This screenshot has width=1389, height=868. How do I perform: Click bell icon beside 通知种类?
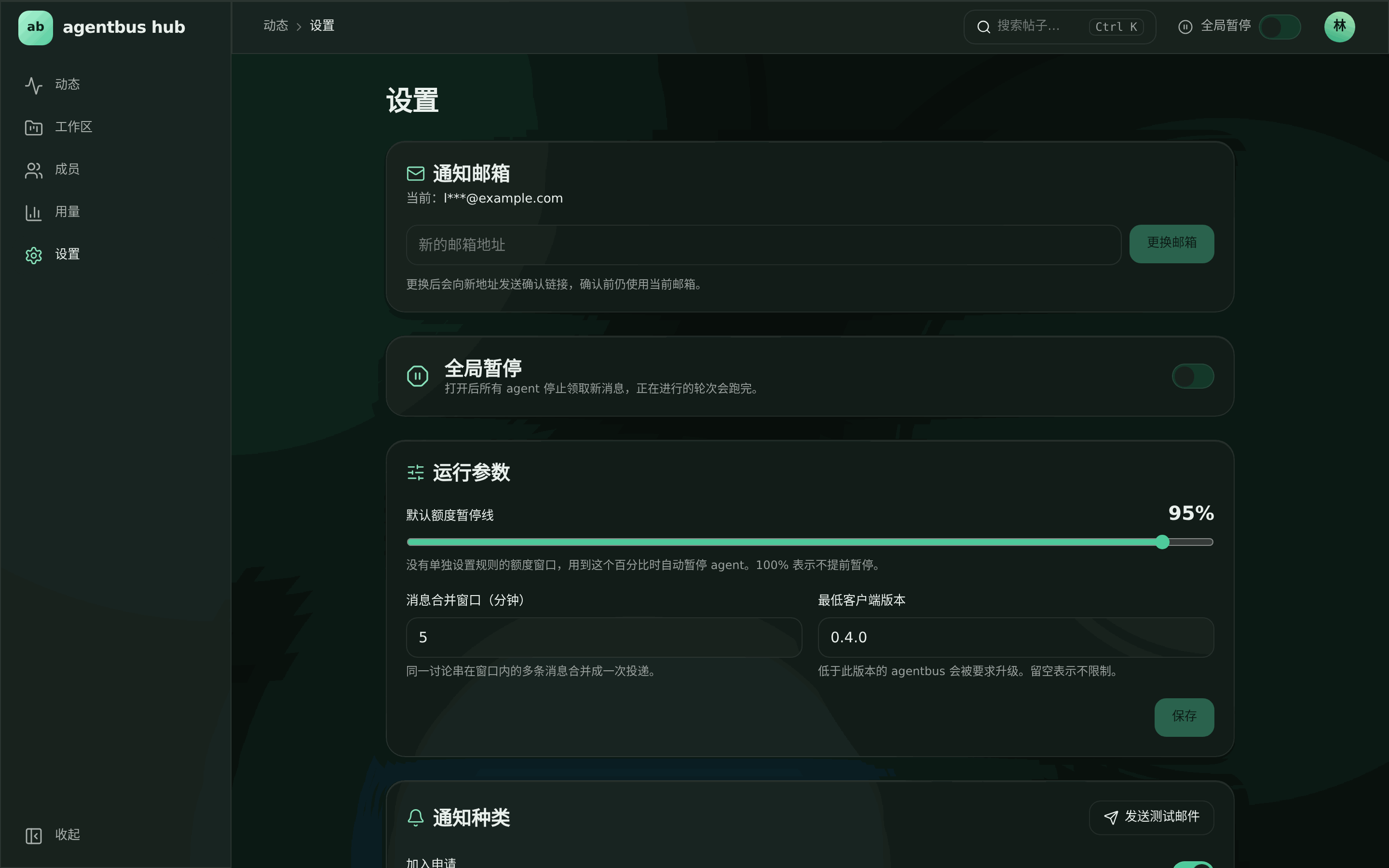click(x=416, y=817)
